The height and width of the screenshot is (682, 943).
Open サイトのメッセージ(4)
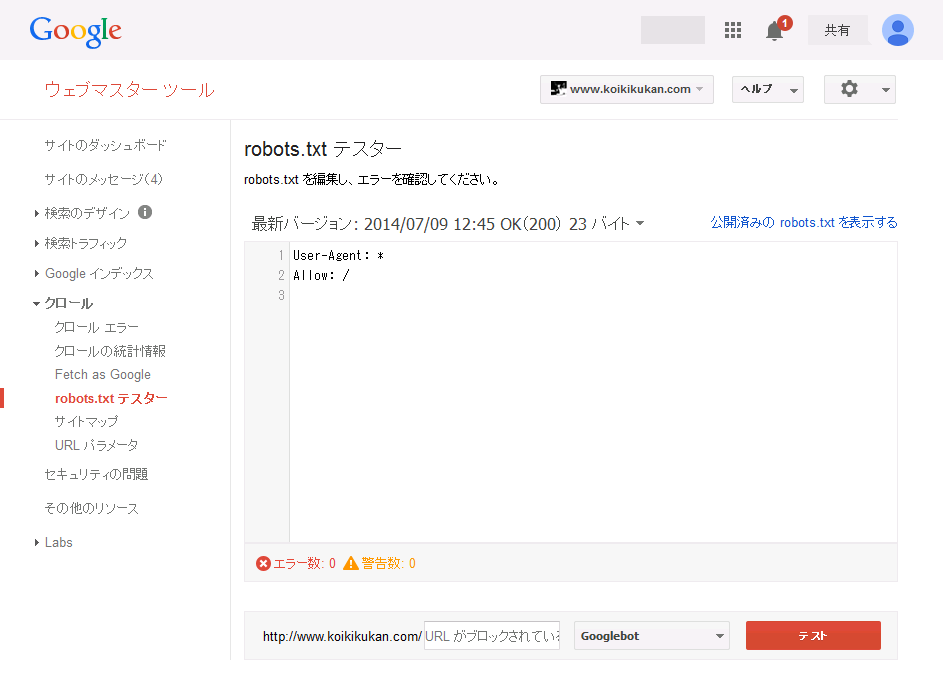103,179
